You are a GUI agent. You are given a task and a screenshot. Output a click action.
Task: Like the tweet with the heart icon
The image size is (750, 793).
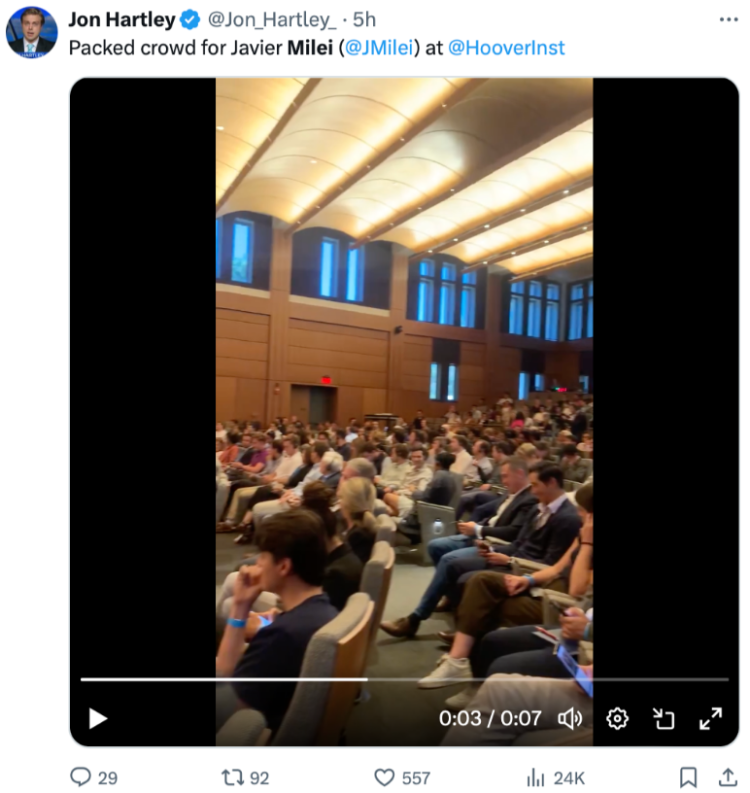tap(384, 777)
